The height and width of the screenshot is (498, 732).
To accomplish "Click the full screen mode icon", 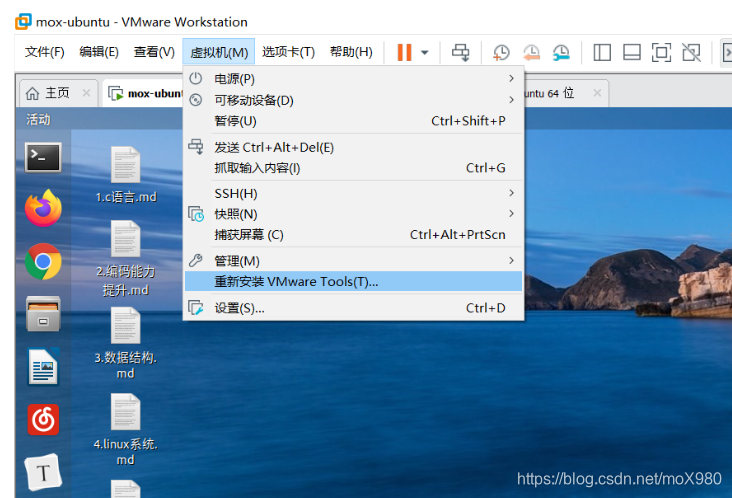I will pos(661,52).
